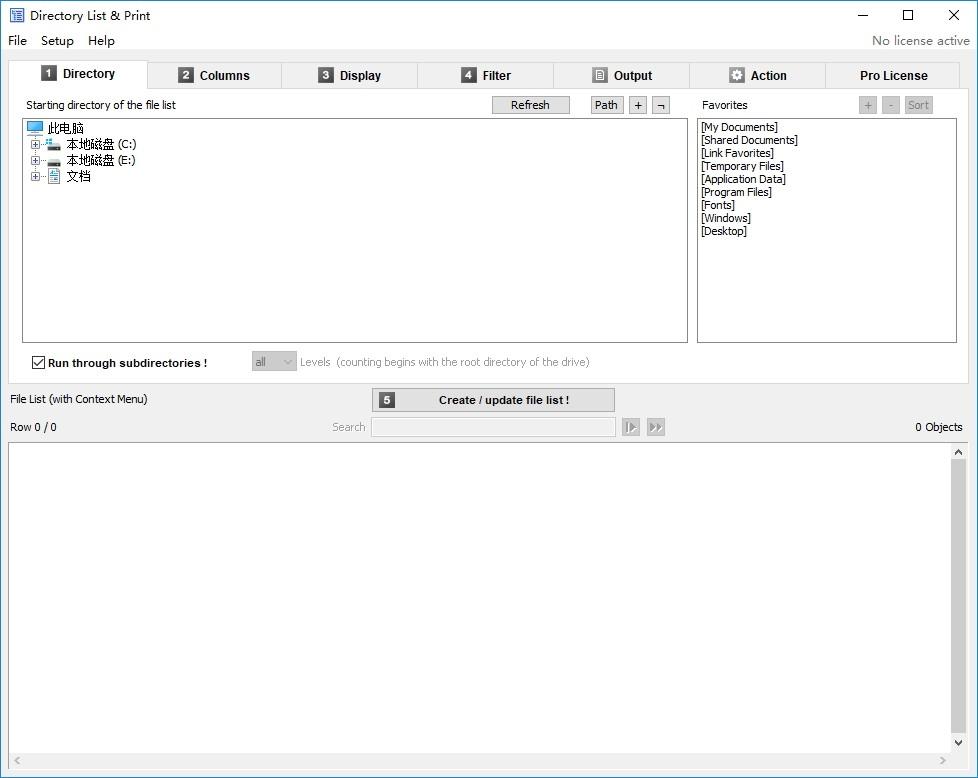Open the File menu

tap(17, 41)
